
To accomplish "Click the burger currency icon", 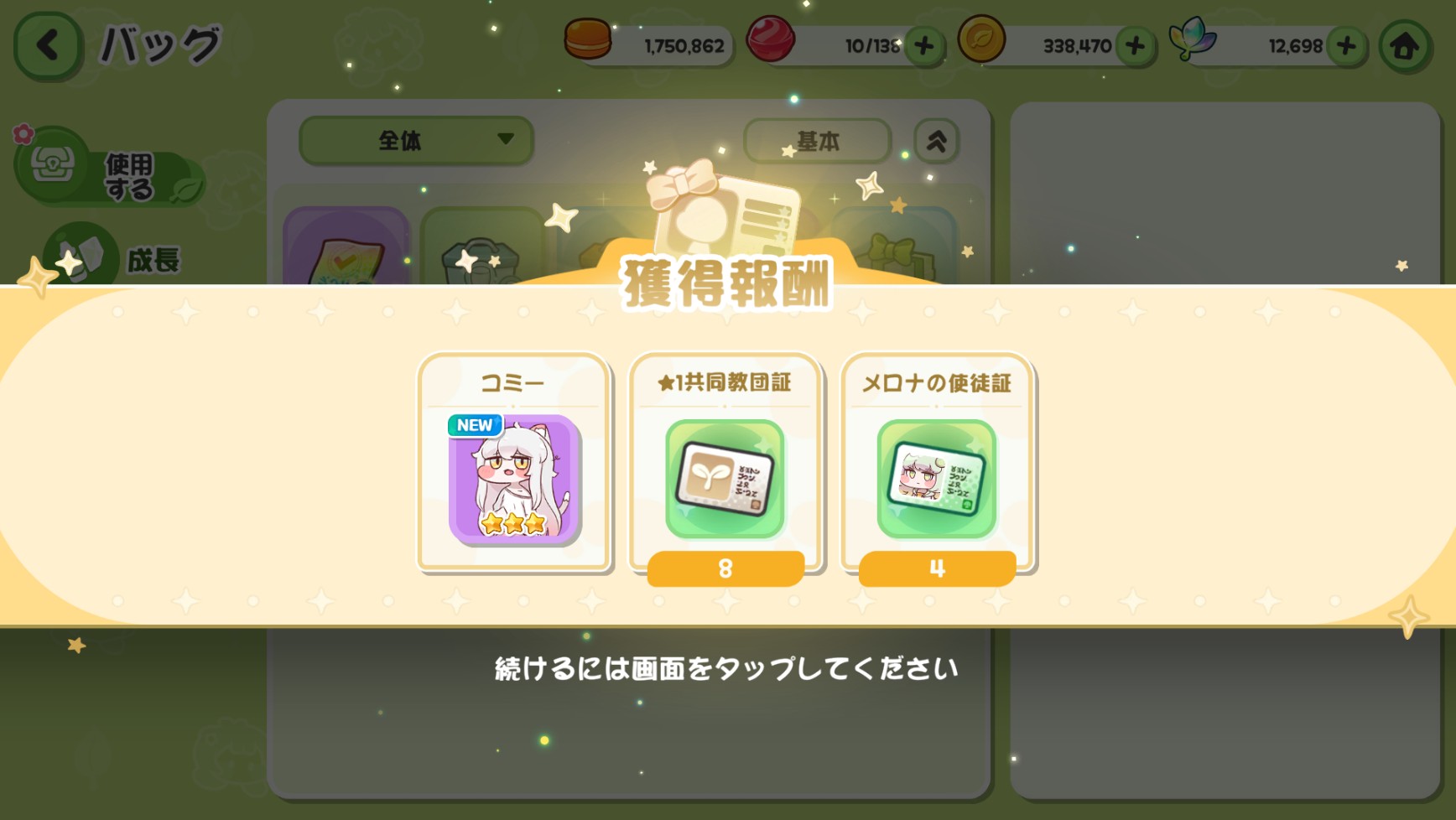I will click(x=588, y=39).
